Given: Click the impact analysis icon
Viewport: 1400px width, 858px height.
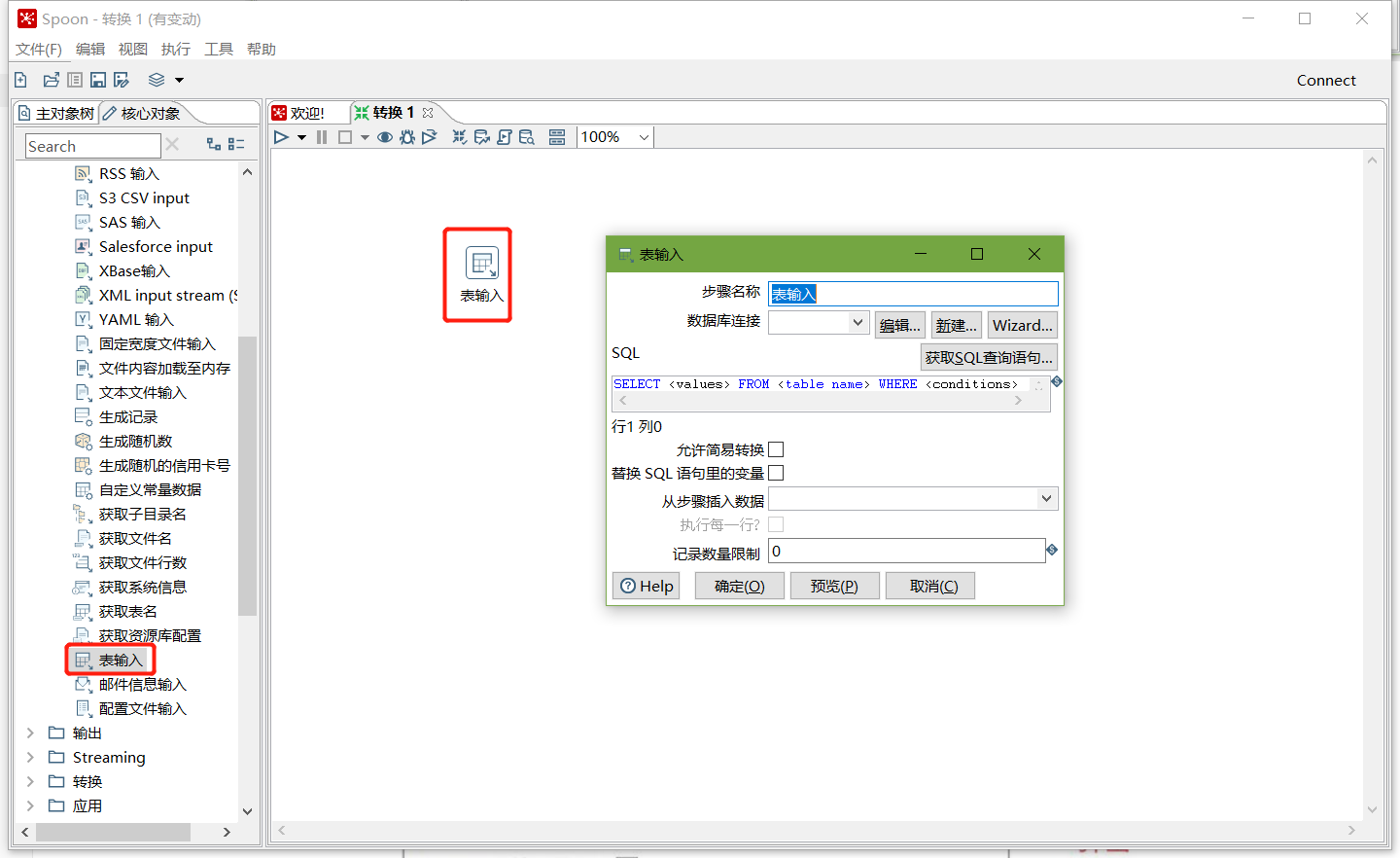Looking at the screenshot, I should [x=482, y=137].
